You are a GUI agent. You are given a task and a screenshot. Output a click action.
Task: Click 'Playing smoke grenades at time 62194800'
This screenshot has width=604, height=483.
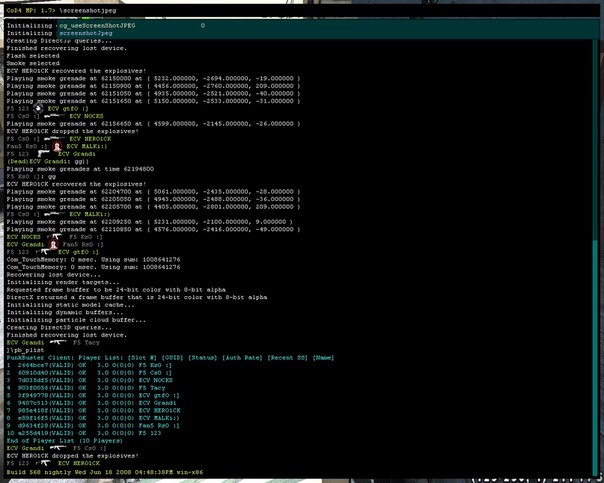point(80,169)
